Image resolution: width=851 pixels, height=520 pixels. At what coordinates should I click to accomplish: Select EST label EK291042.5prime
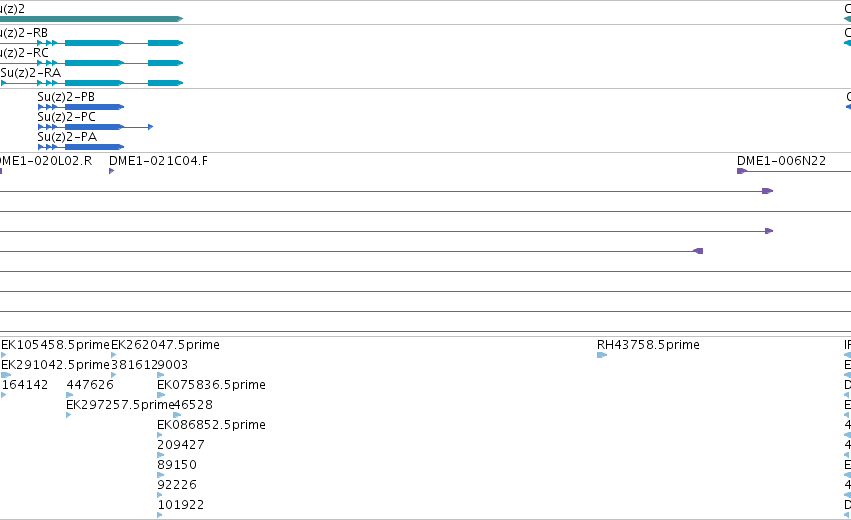coord(55,365)
